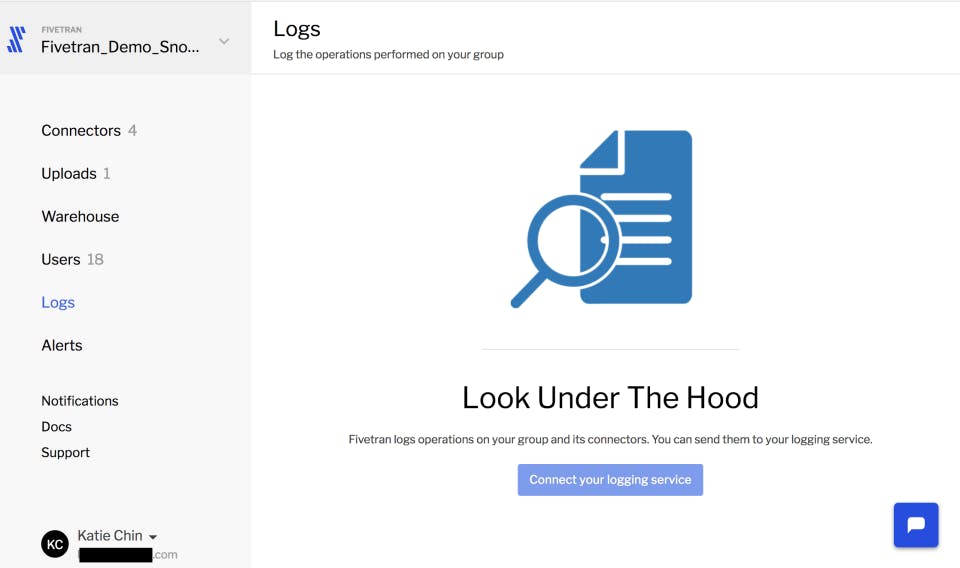Open the Docs link
The width and height of the screenshot is (960, 568).
pyautogui.click(x=56, y=427)
